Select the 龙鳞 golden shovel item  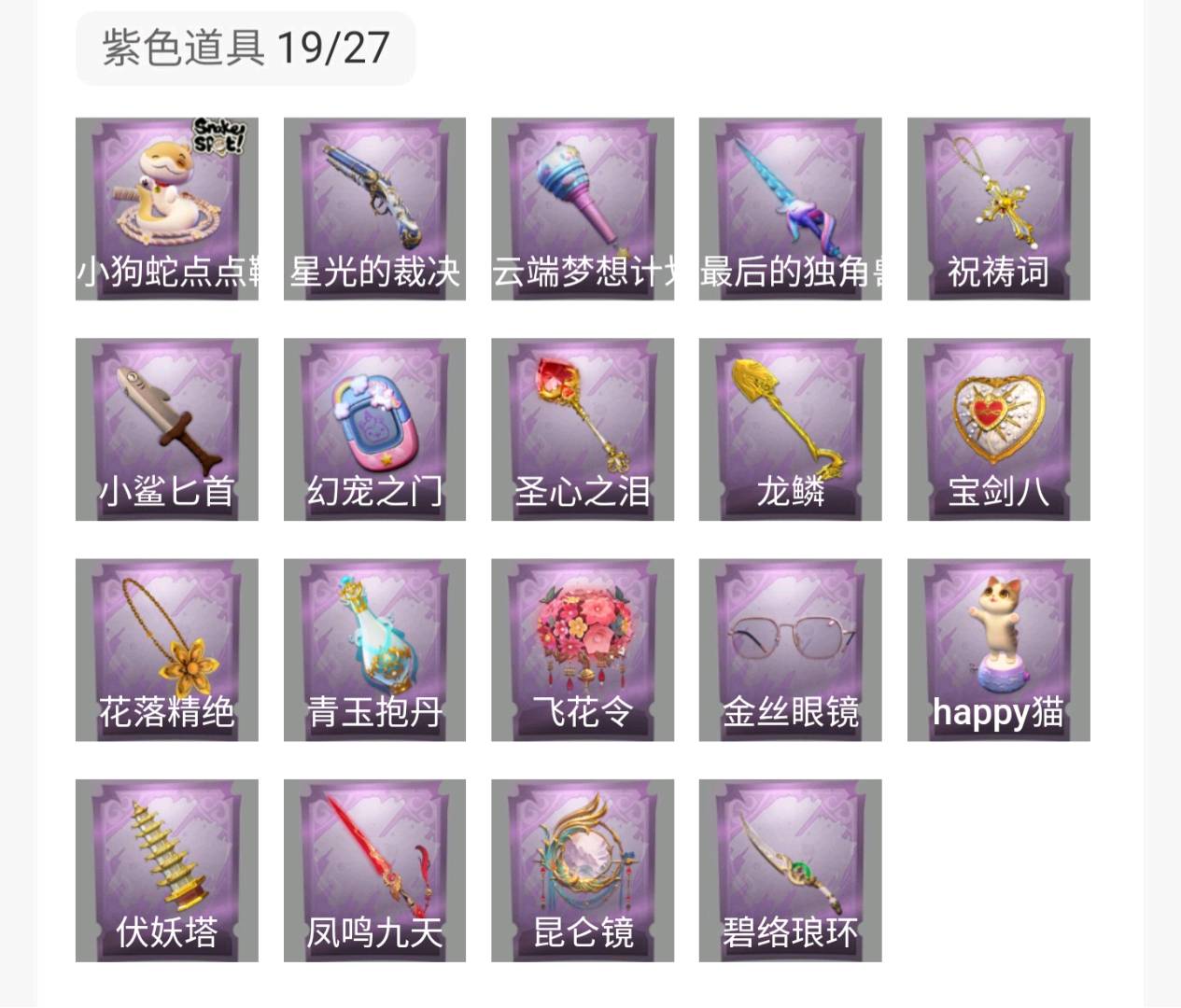790,429
